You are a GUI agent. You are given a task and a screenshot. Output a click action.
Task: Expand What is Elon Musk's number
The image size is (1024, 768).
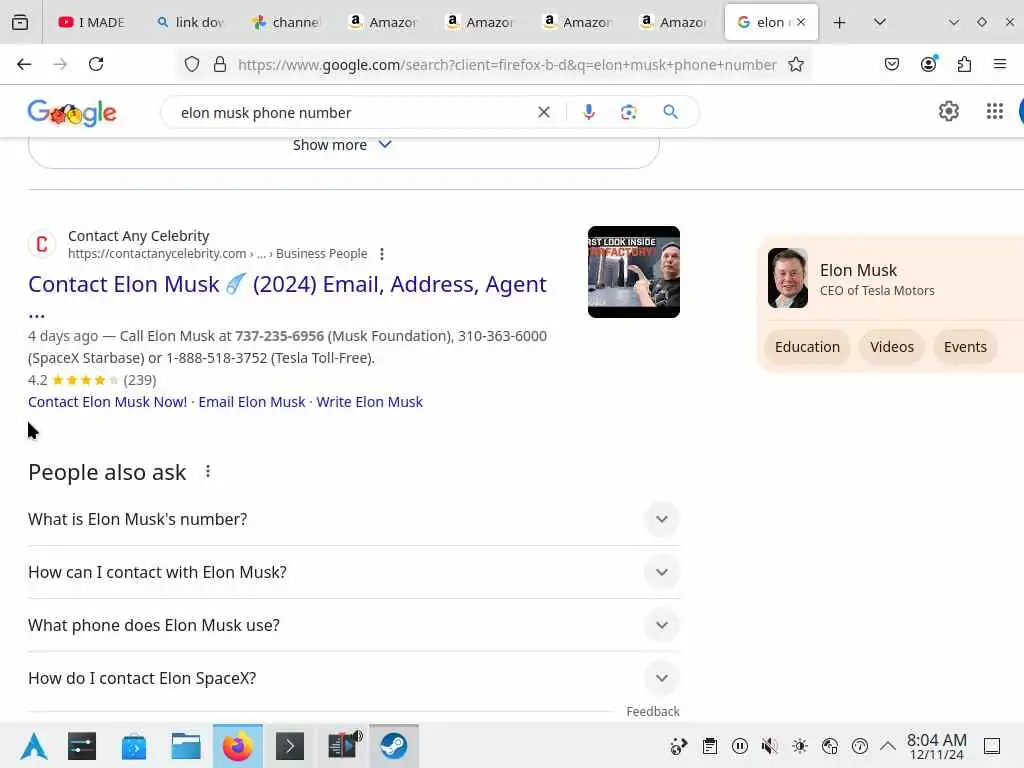[x=353, y=519]
